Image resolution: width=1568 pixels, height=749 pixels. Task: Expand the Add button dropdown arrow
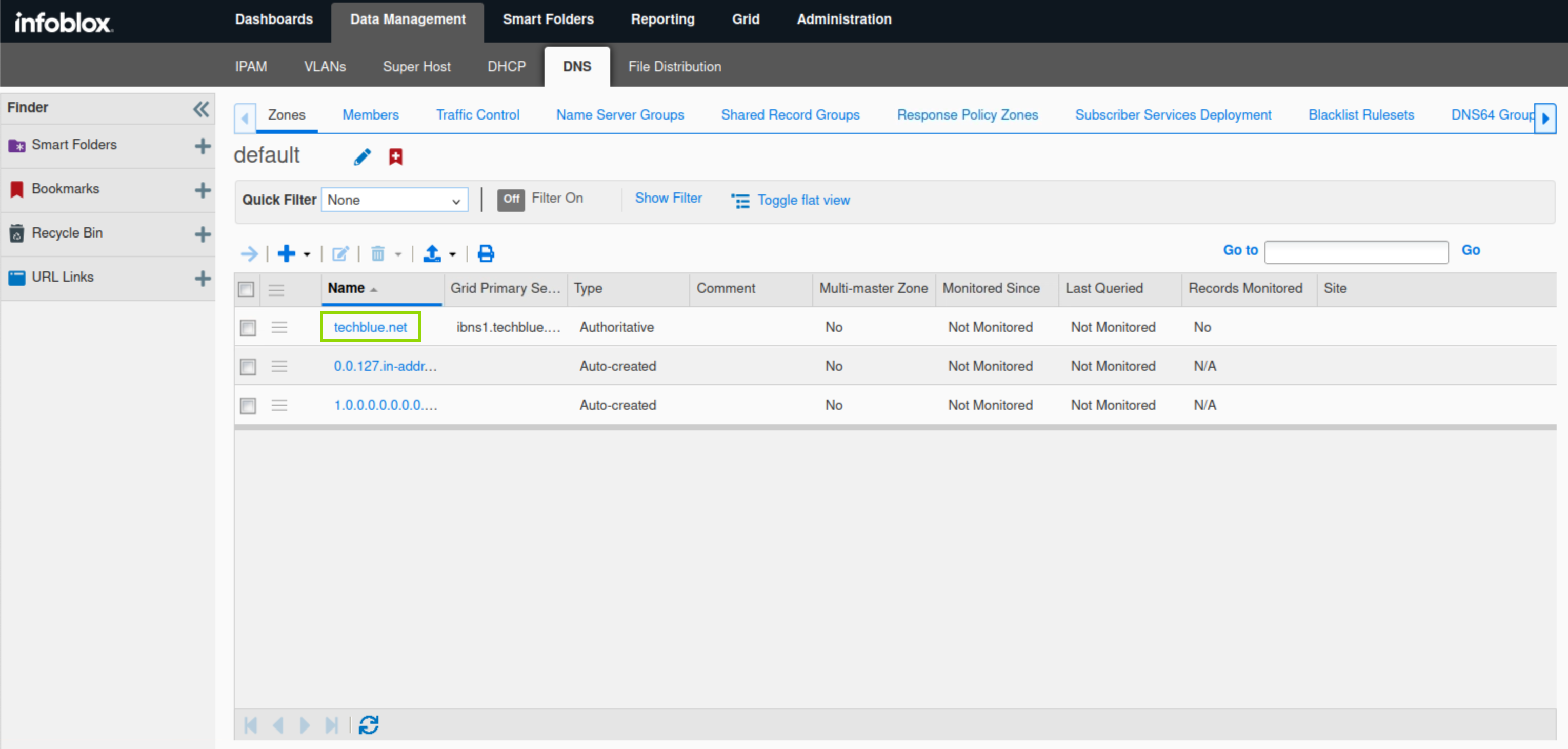click(307, 254)
